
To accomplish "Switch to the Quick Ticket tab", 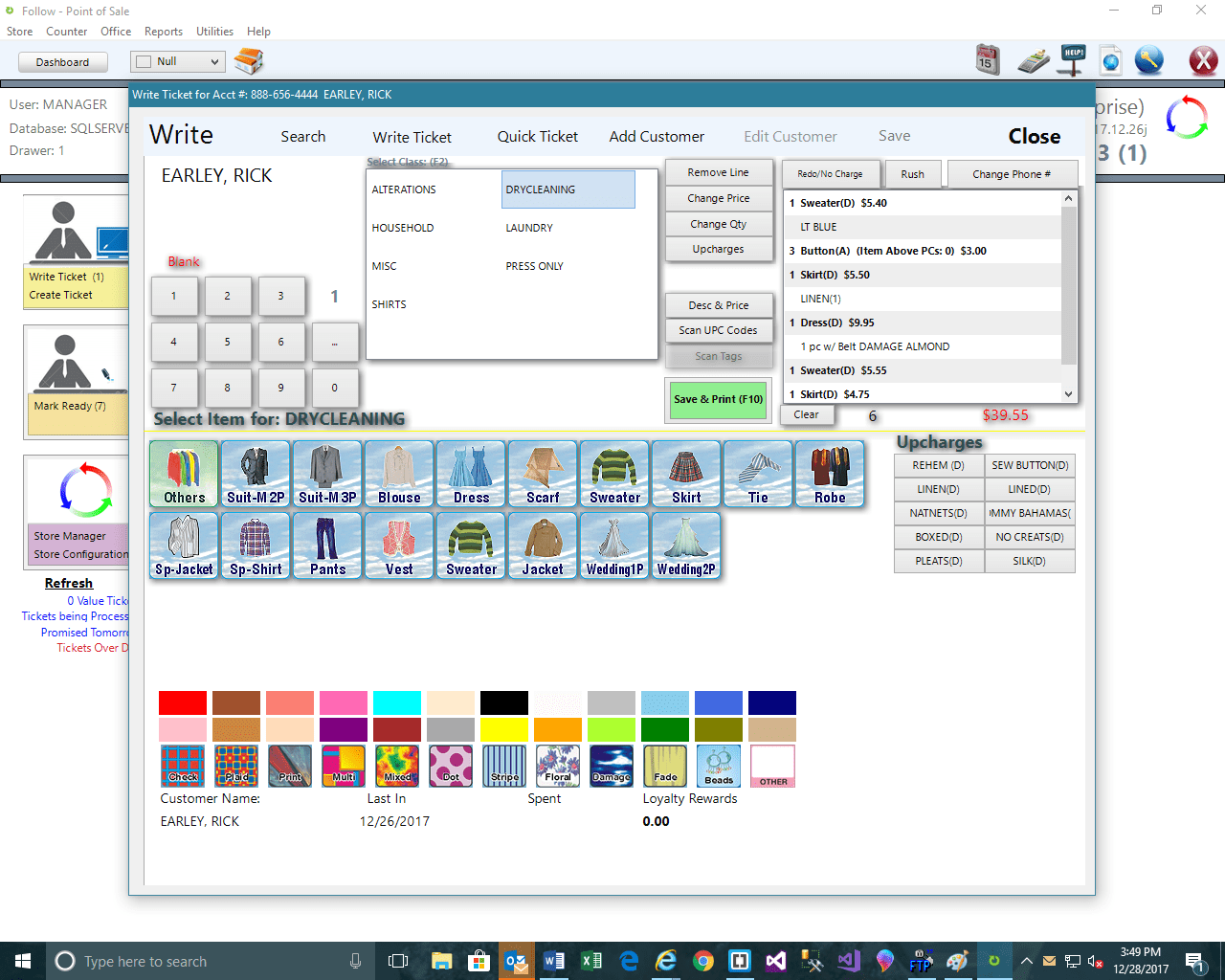I will click(x=537, y=136).
